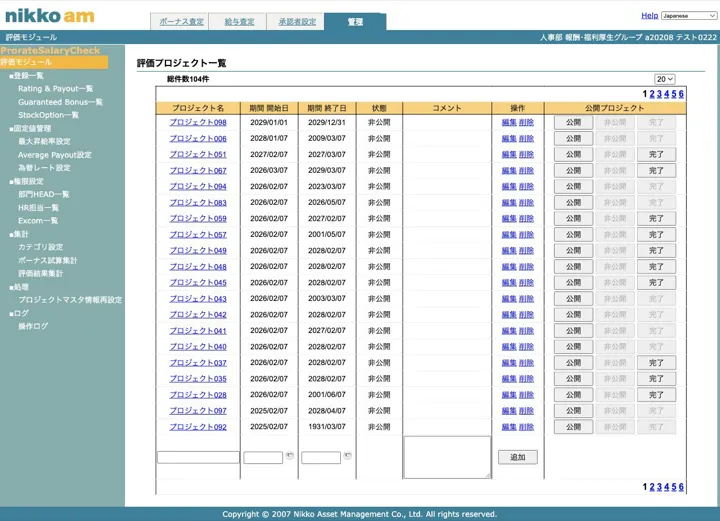Open 為替レート設定 in sidebar
Image resolution: width=720 pixels, height=521 pixels.
[44, 168]
